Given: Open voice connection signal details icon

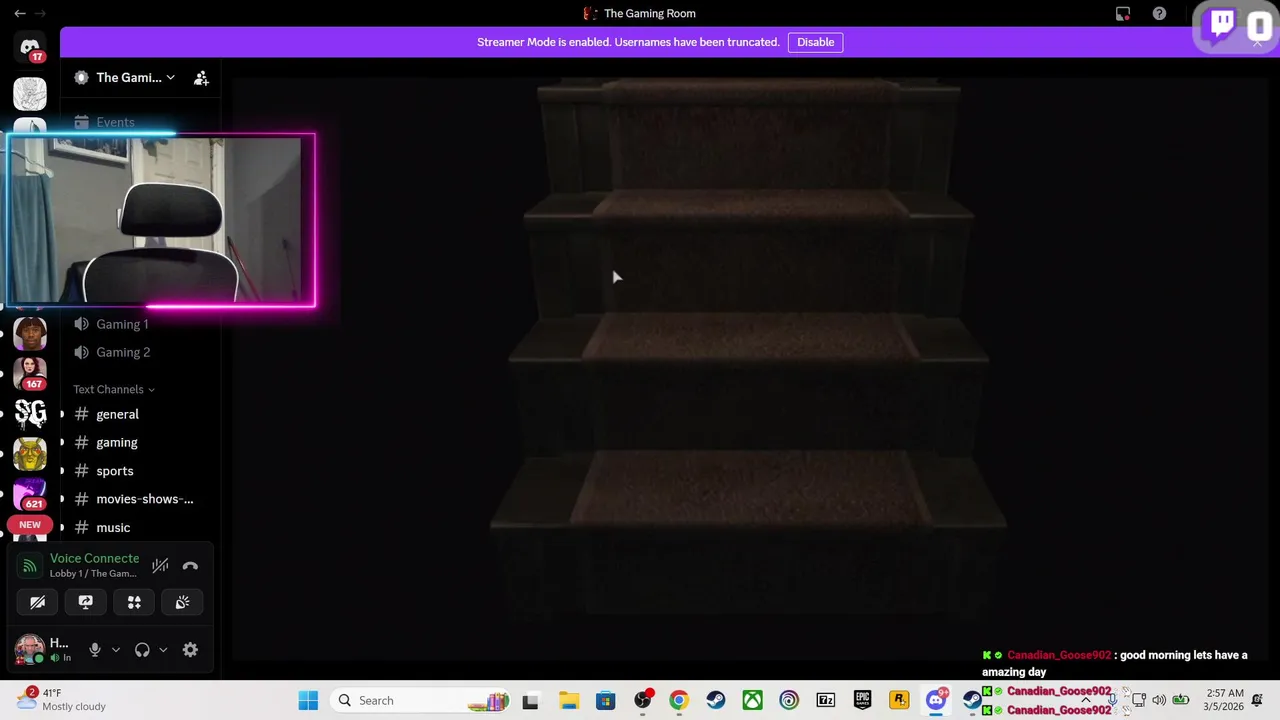Looking at the screenshot, I should coord(30,567).
